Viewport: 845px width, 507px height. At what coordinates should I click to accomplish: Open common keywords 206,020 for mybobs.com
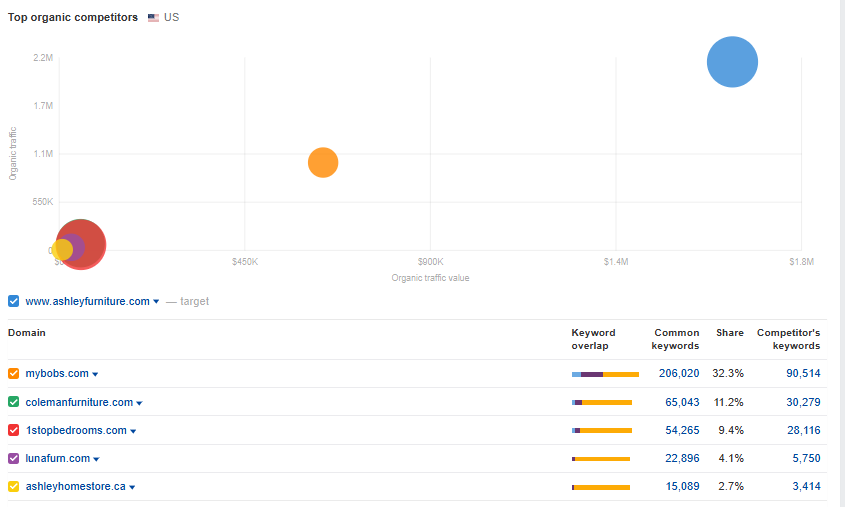click(679, 373)
